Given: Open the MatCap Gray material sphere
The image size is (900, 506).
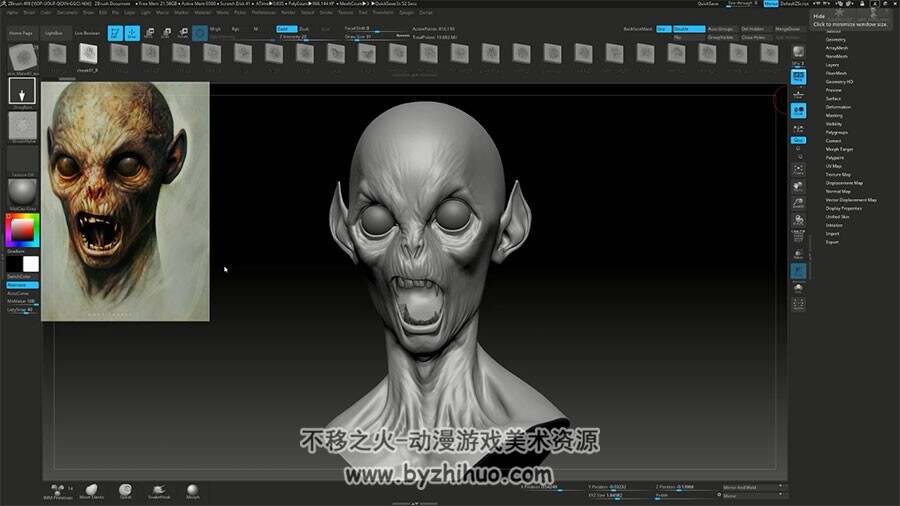Looking at the screenshot, I should click(22, 192).
